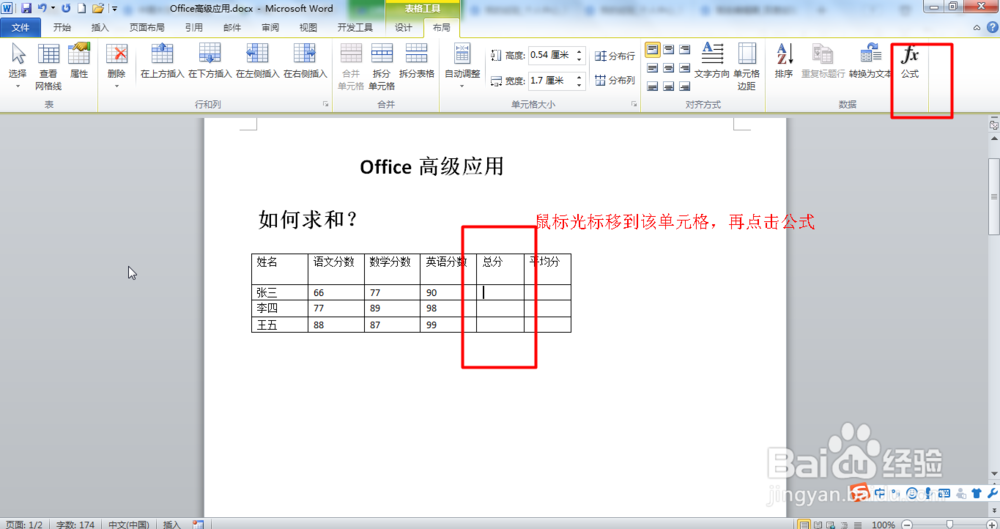This screenshot has width=1000, height=529.
Task: Click the 开发工具 developer tab
Action: (355, 27)
